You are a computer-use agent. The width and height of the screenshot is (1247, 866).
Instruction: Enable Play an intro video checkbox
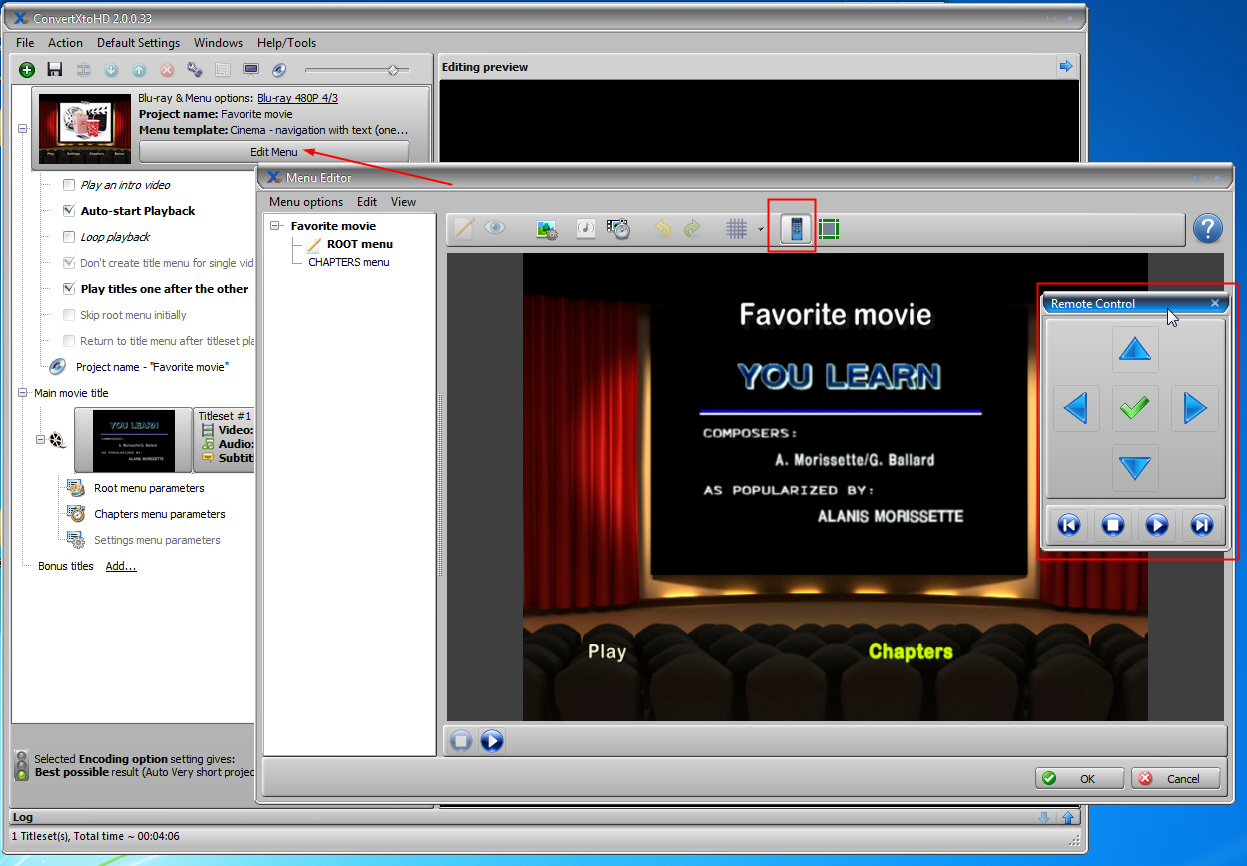click(x=69, y=185)
